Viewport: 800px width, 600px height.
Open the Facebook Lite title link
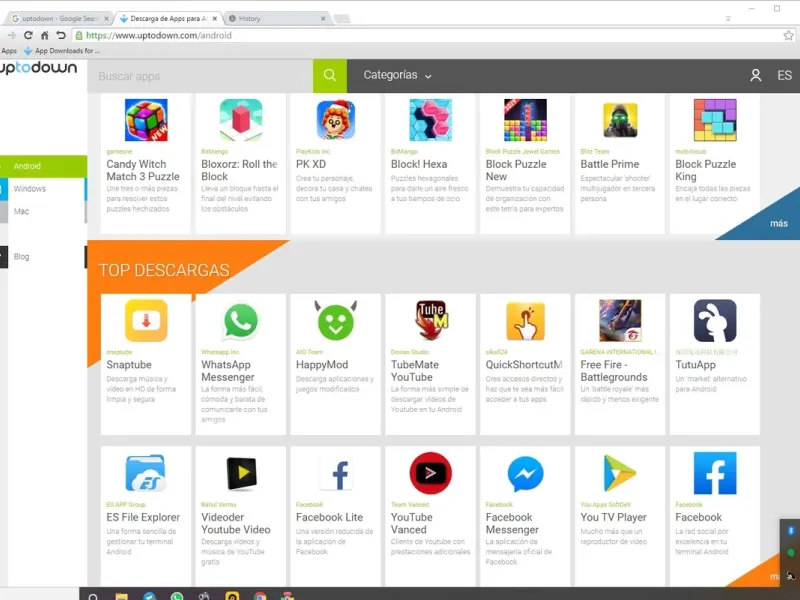click(x=330, y=517)
